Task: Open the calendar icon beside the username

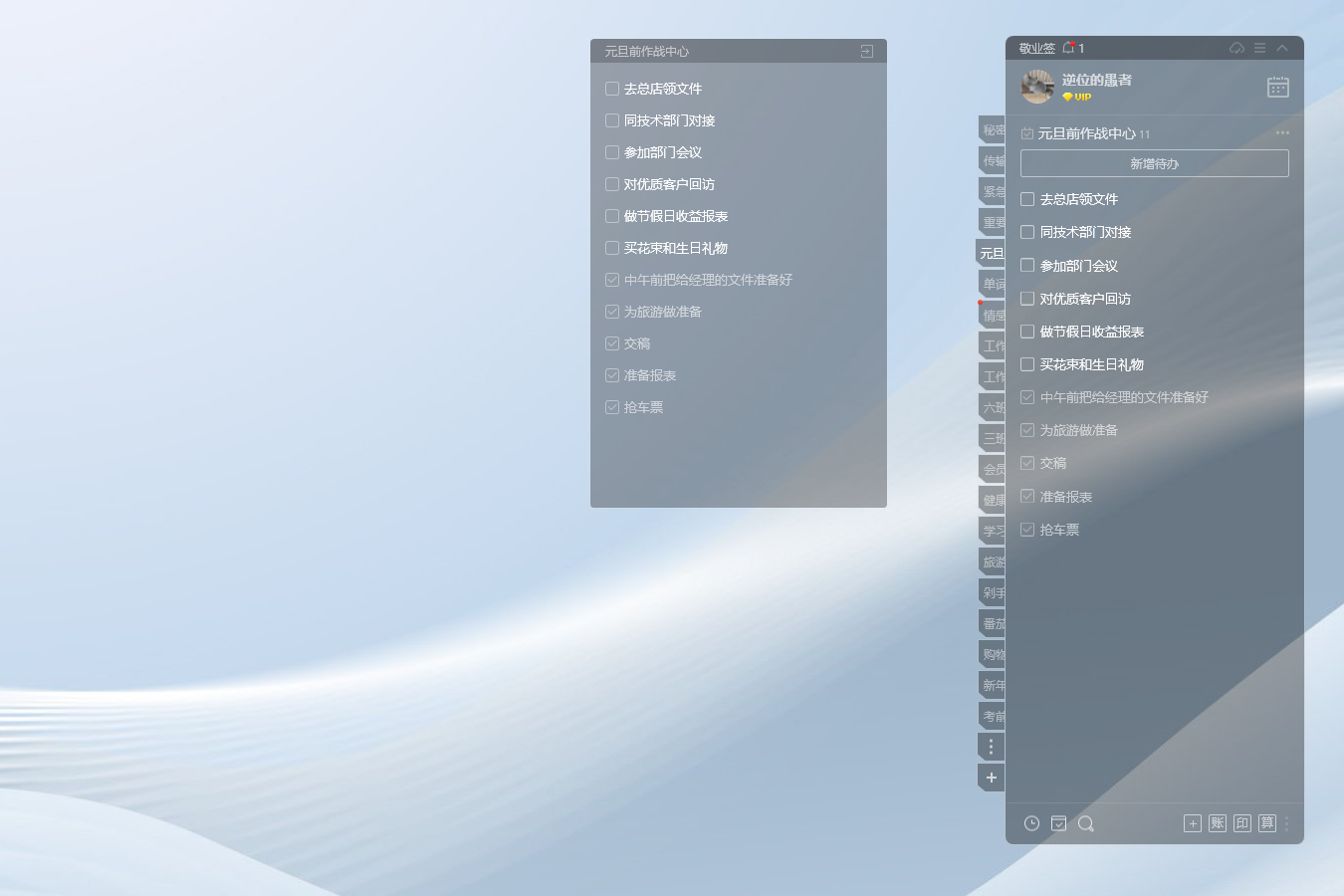Action: (1277, 88)
